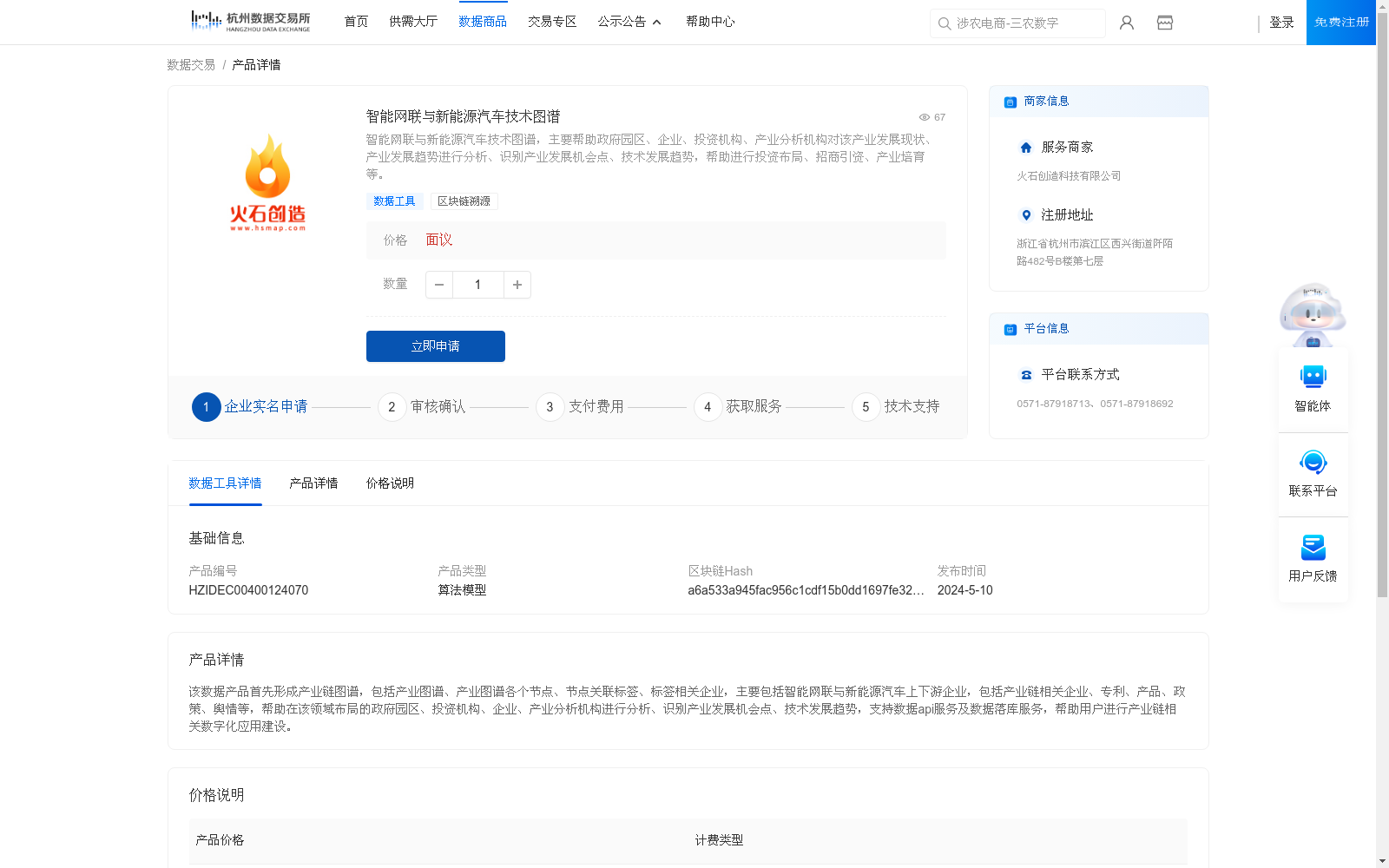Screen dimensions: 1389x868
Task: Open 数据商品 navigation item
Action: (x=483, y=22)
